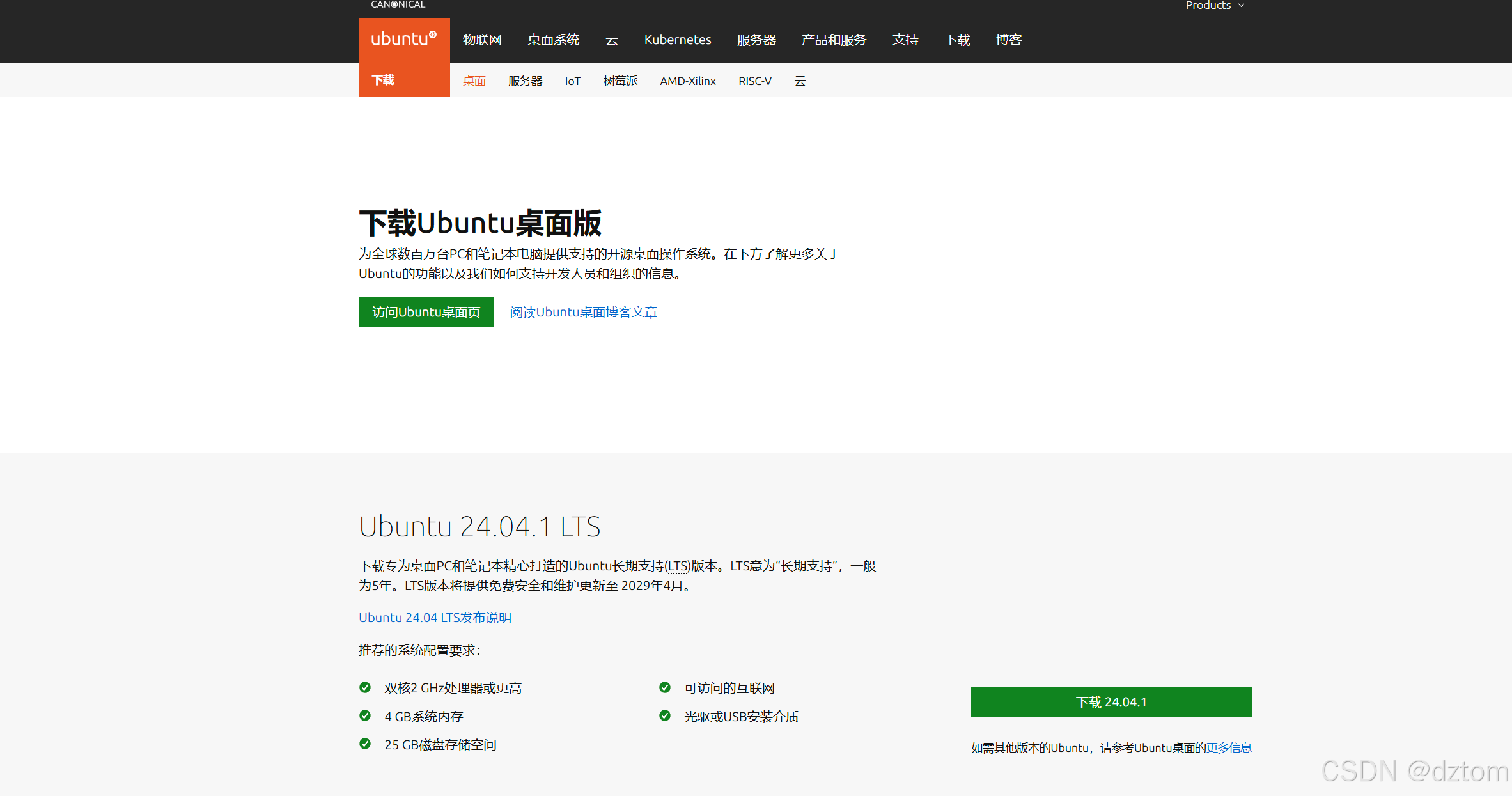The width and height of the screenshot is (1512, 796).
Task: Switch to the AMD-Xilinx tab
Action: click(x=687, y=81)
